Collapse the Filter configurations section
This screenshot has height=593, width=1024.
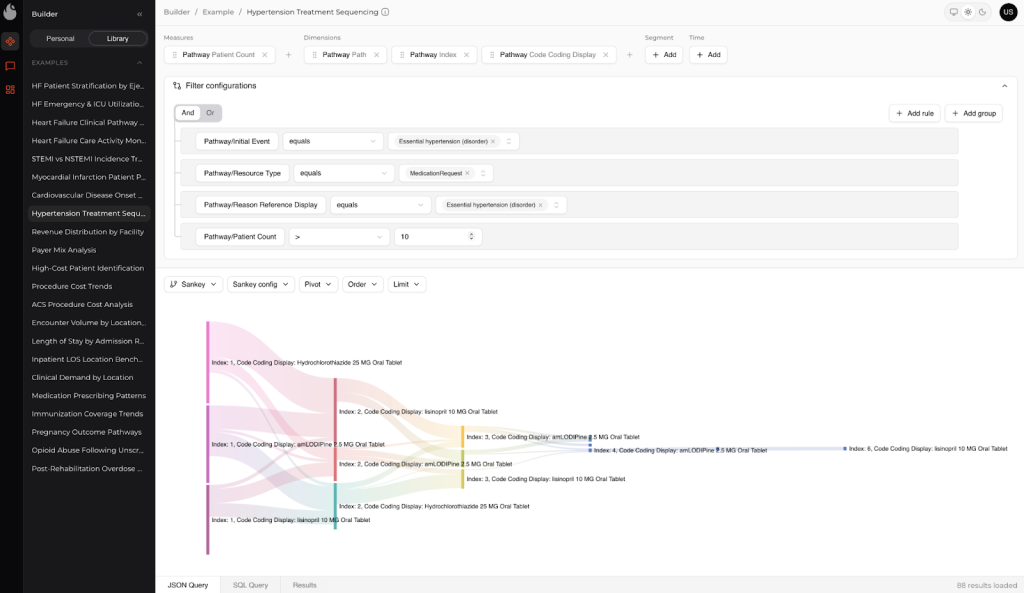[1004, 86]
